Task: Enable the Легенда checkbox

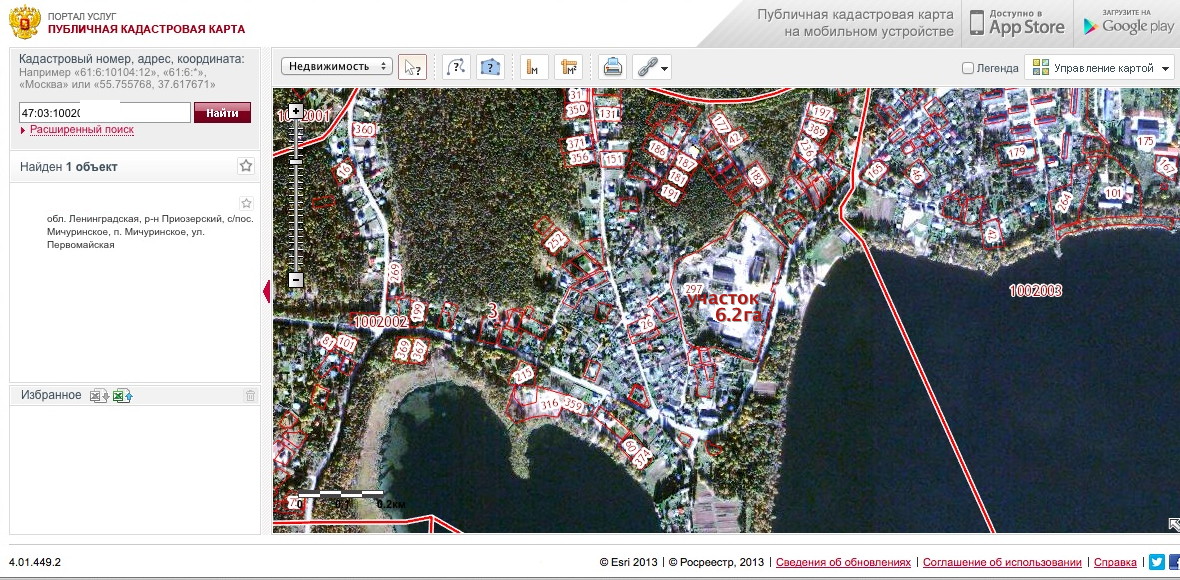Action: pos(967,68)
